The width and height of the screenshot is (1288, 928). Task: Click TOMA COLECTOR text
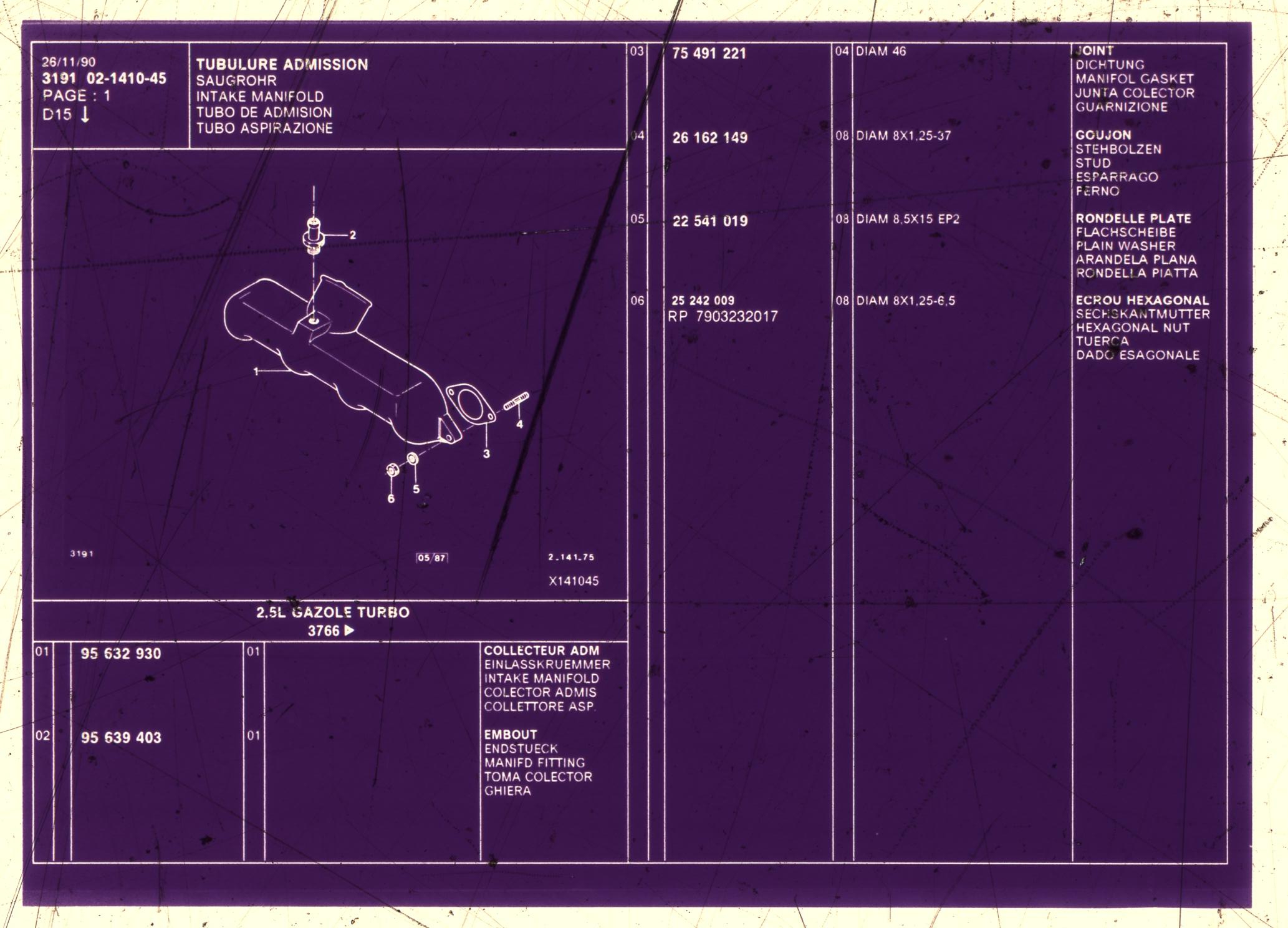click(x=538, y=777)
